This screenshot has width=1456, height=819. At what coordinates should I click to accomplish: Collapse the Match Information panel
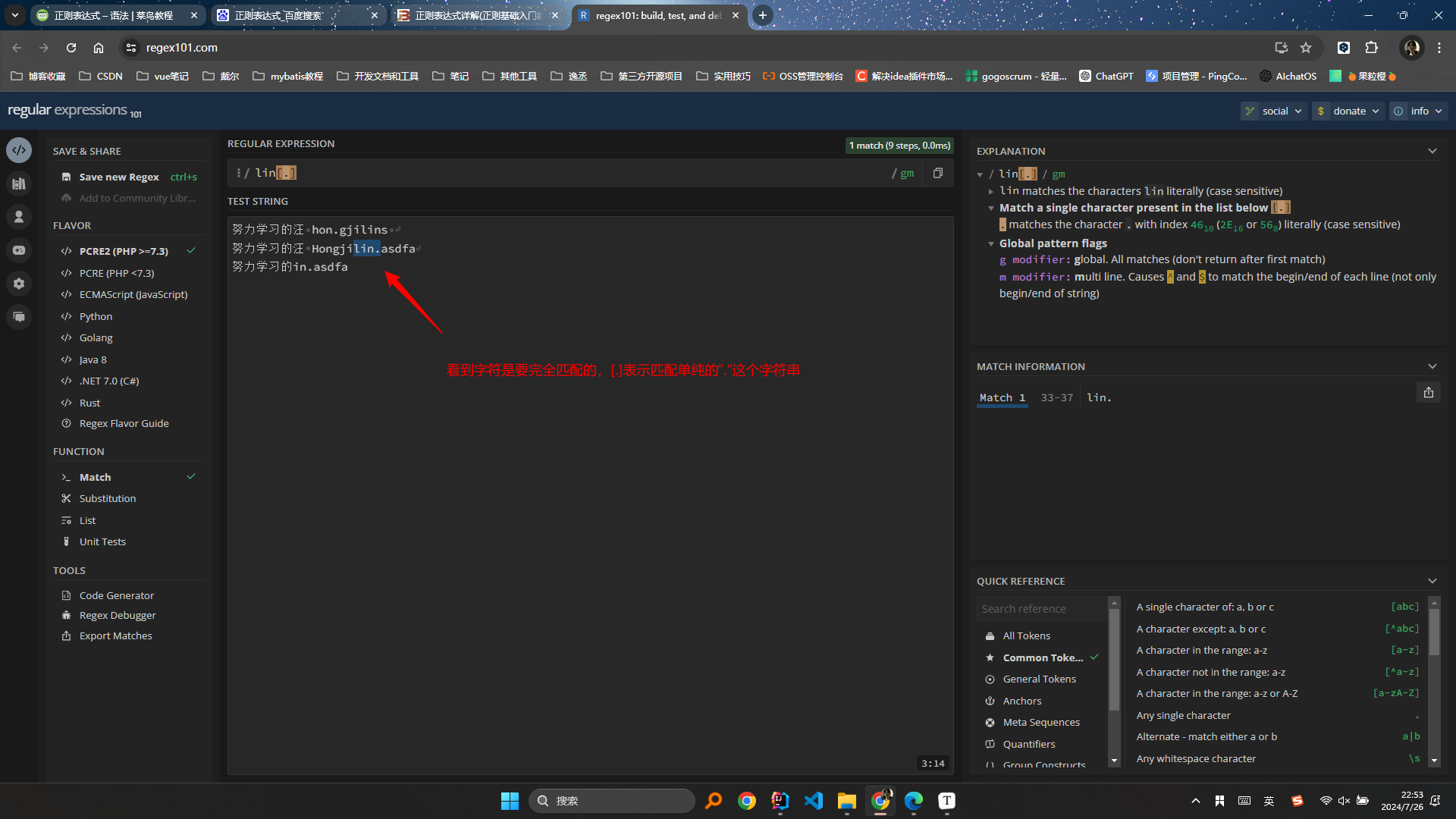click(1432, 366)
